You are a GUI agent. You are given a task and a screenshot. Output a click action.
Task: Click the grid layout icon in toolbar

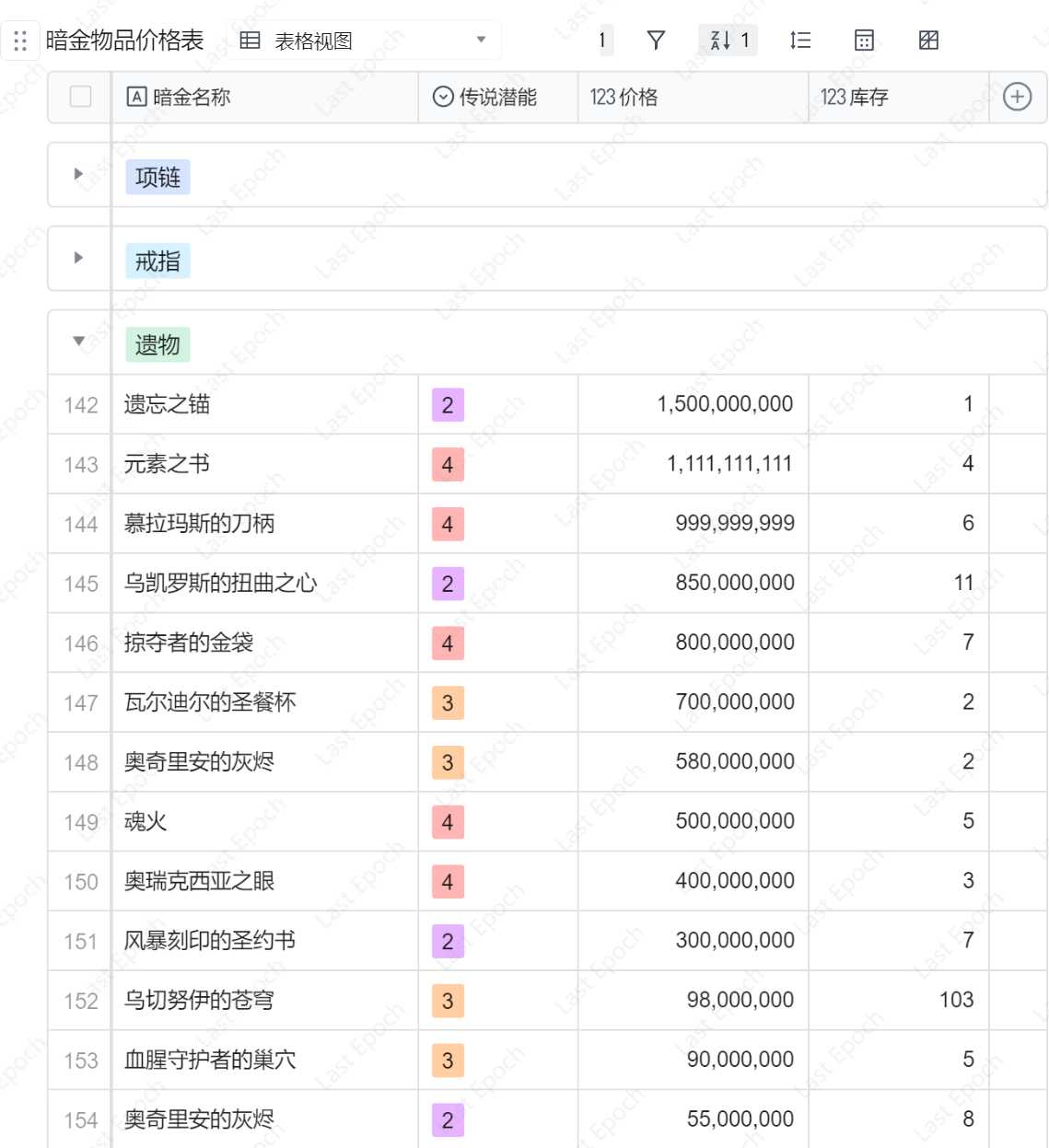click(x=928, y=41)
